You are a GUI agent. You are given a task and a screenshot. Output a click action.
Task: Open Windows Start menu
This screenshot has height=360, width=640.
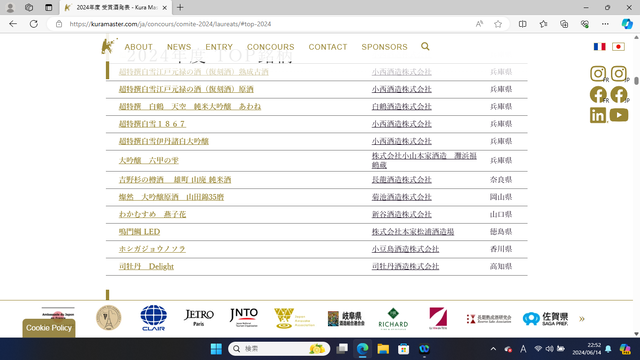(x=216, y=349)
